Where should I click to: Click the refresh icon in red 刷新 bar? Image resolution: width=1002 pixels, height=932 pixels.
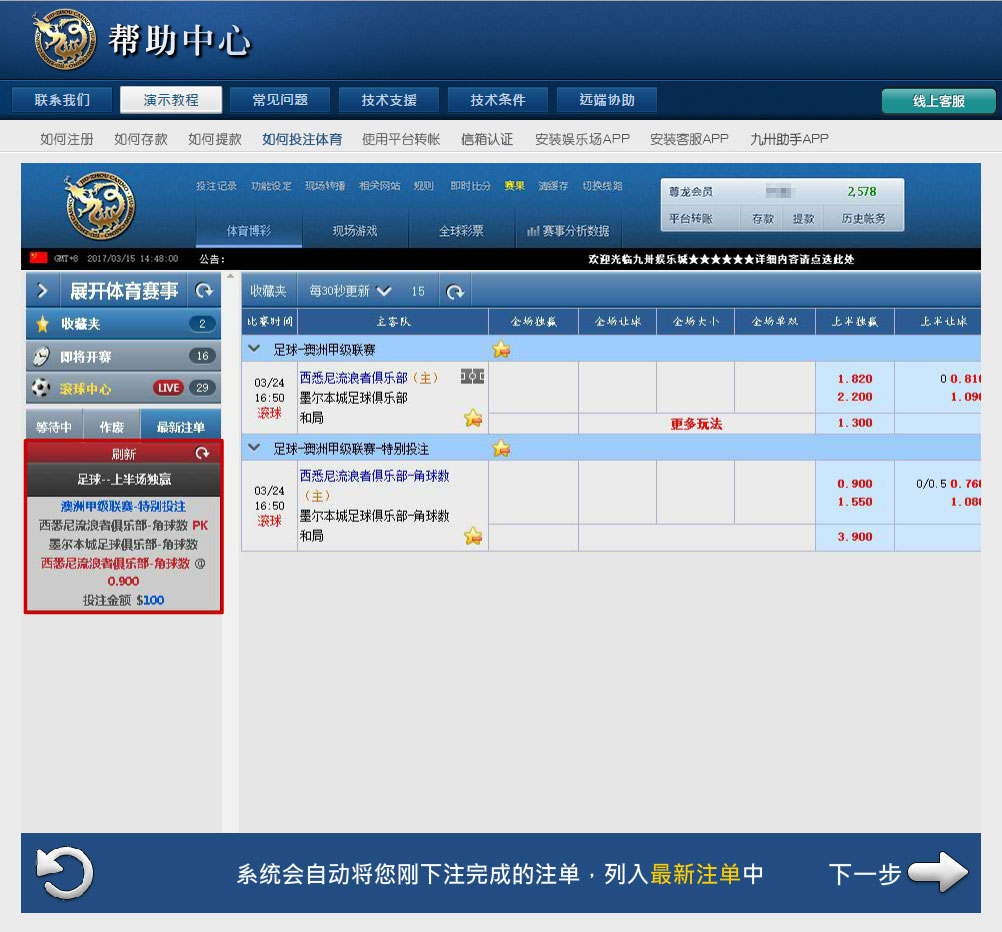click(x=203, y=454)
